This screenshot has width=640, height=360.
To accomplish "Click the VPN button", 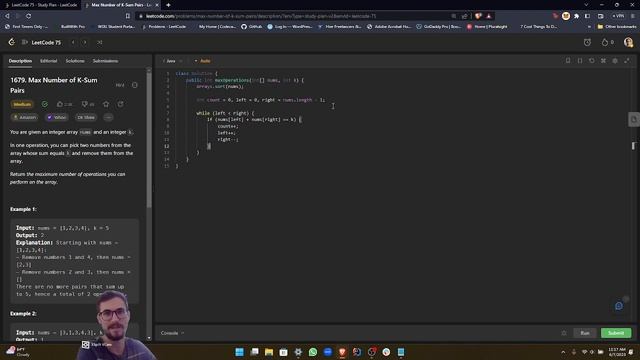I will (618, 16).
